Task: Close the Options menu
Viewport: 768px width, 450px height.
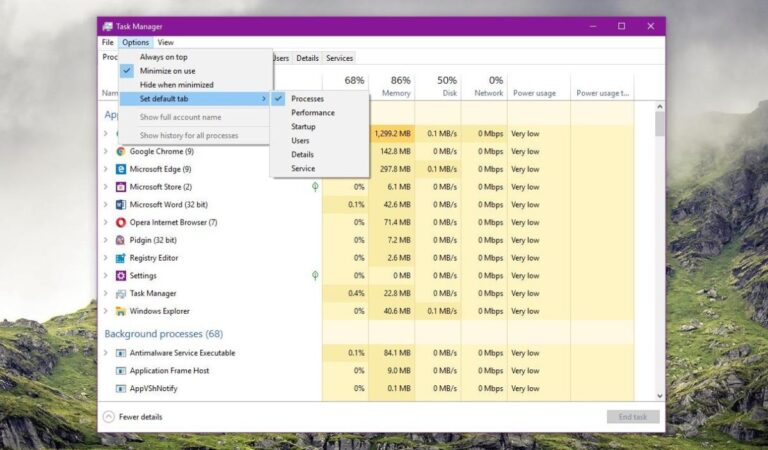Action: coord(136,43)
